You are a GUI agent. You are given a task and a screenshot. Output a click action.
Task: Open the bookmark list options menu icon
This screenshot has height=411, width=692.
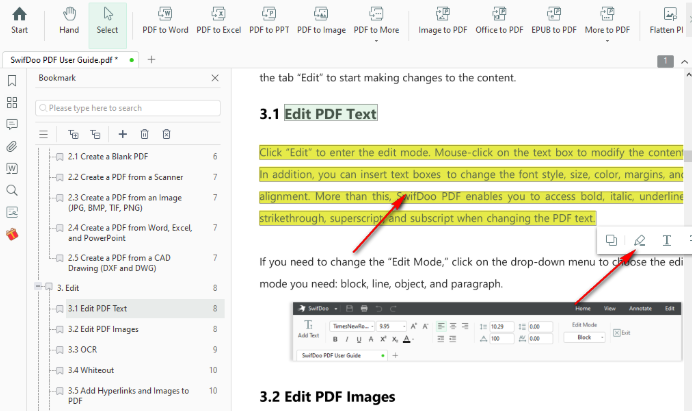[x=43, y=134]
